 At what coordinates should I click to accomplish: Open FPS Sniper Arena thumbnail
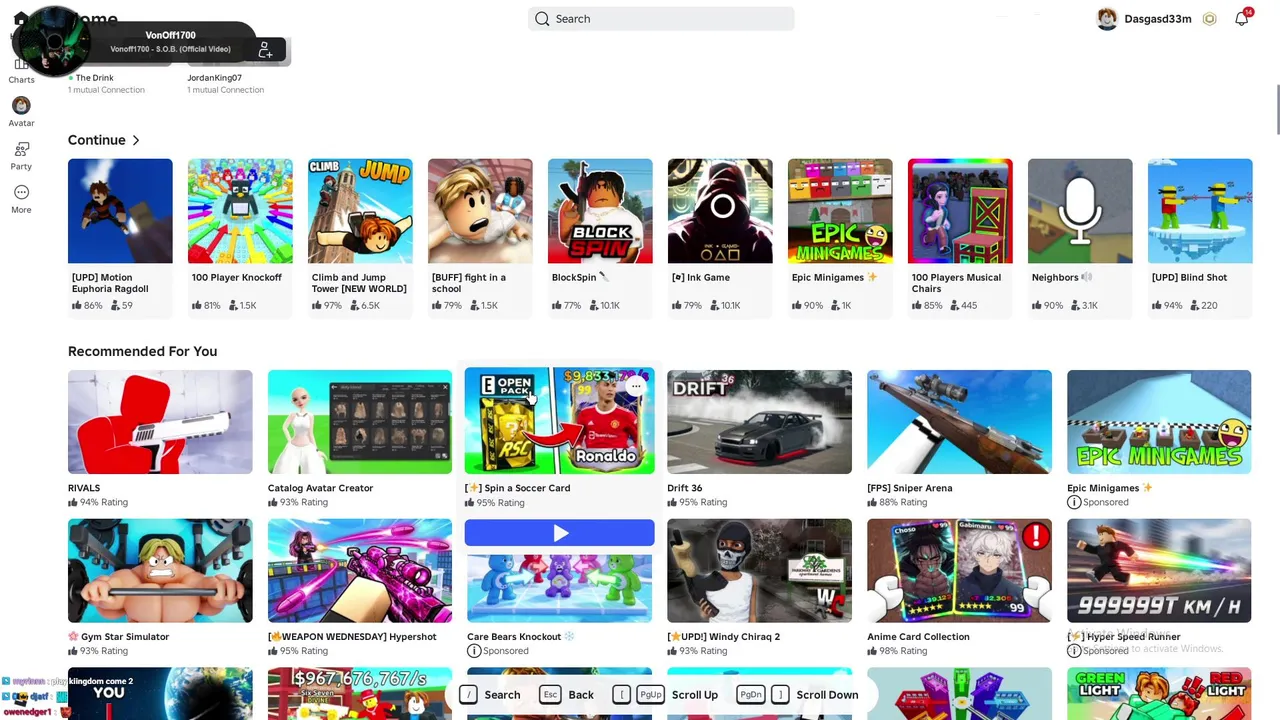[960, 422]
